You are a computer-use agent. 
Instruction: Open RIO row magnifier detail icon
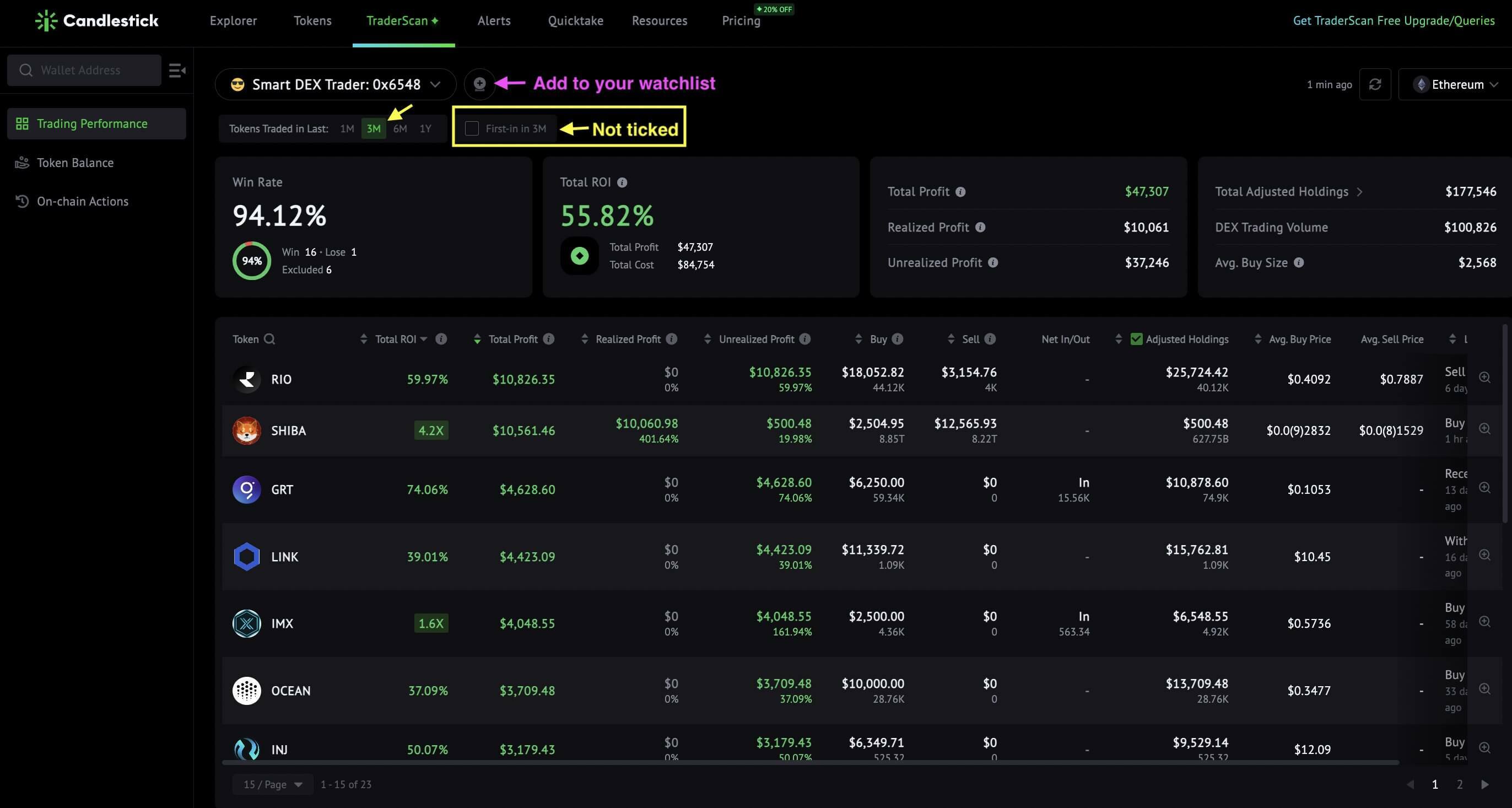tap(1484, 378)
